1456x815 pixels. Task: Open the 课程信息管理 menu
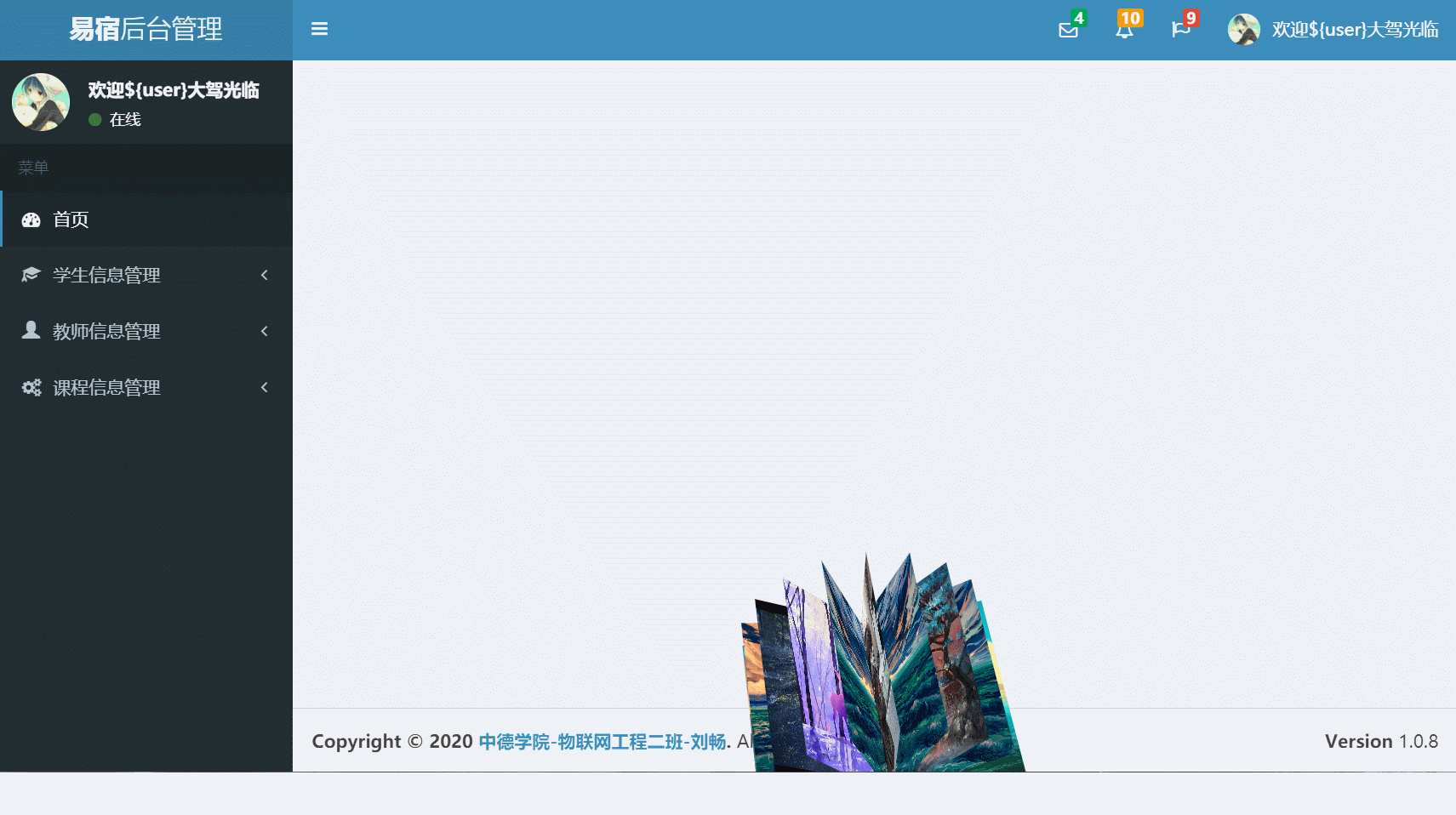[146, 387]
